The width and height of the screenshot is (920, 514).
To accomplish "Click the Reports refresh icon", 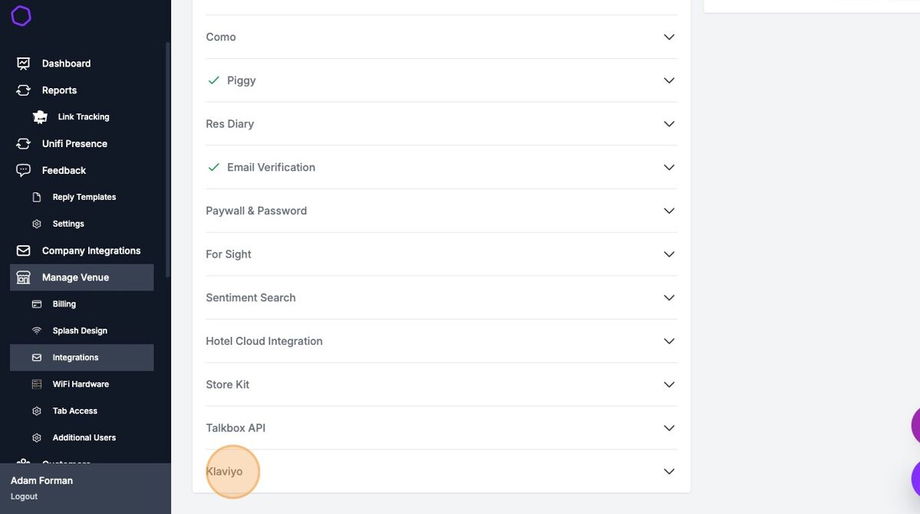I will pos(23,90).
